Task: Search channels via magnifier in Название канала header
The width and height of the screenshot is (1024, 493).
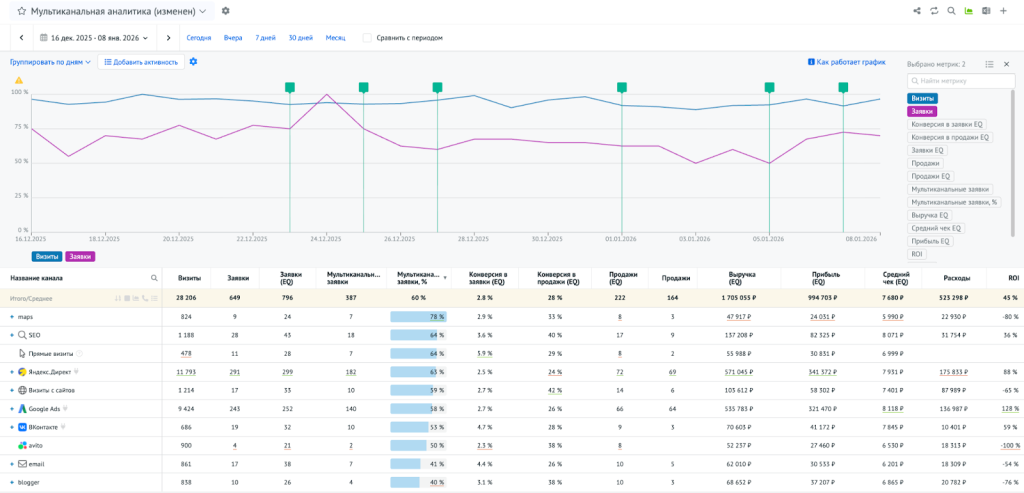Action: coord(154,278)
